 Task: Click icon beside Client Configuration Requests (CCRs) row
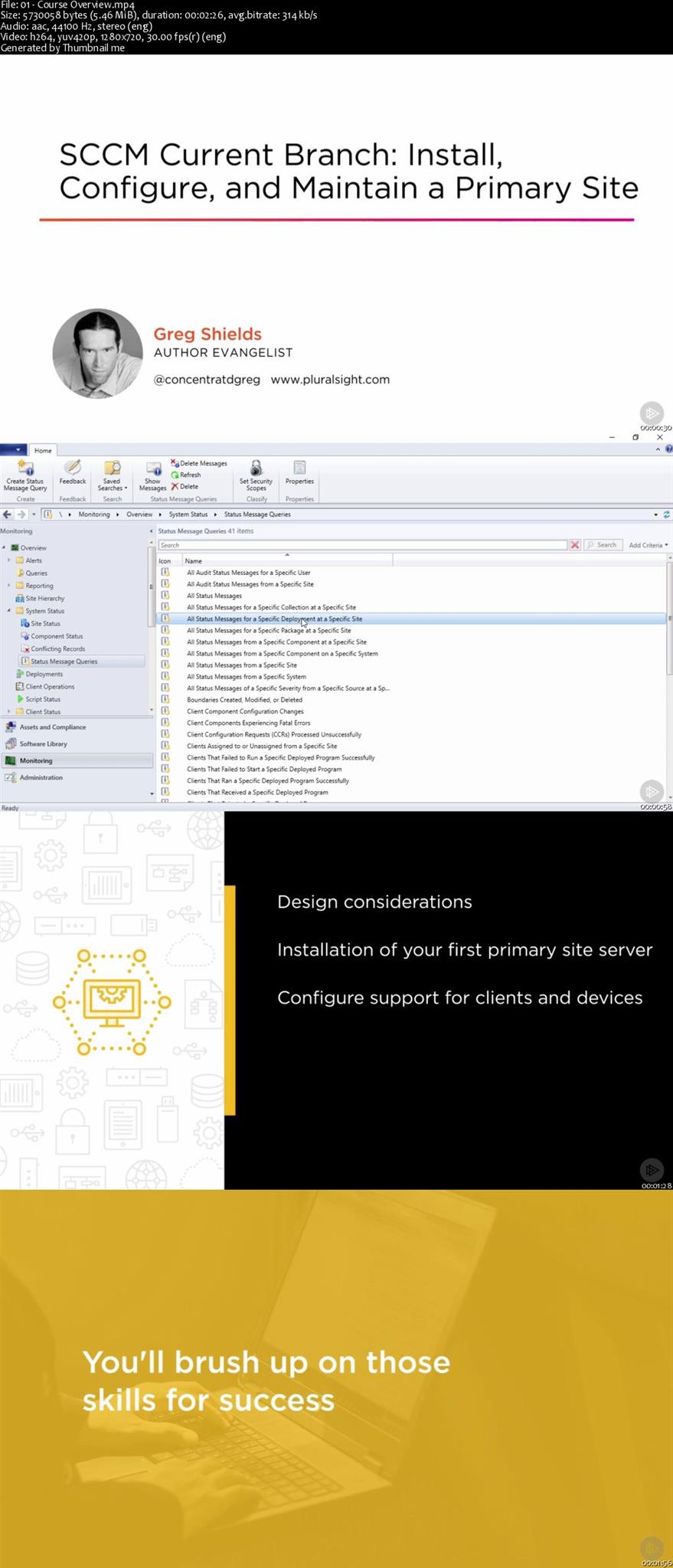tap(165, 734)
